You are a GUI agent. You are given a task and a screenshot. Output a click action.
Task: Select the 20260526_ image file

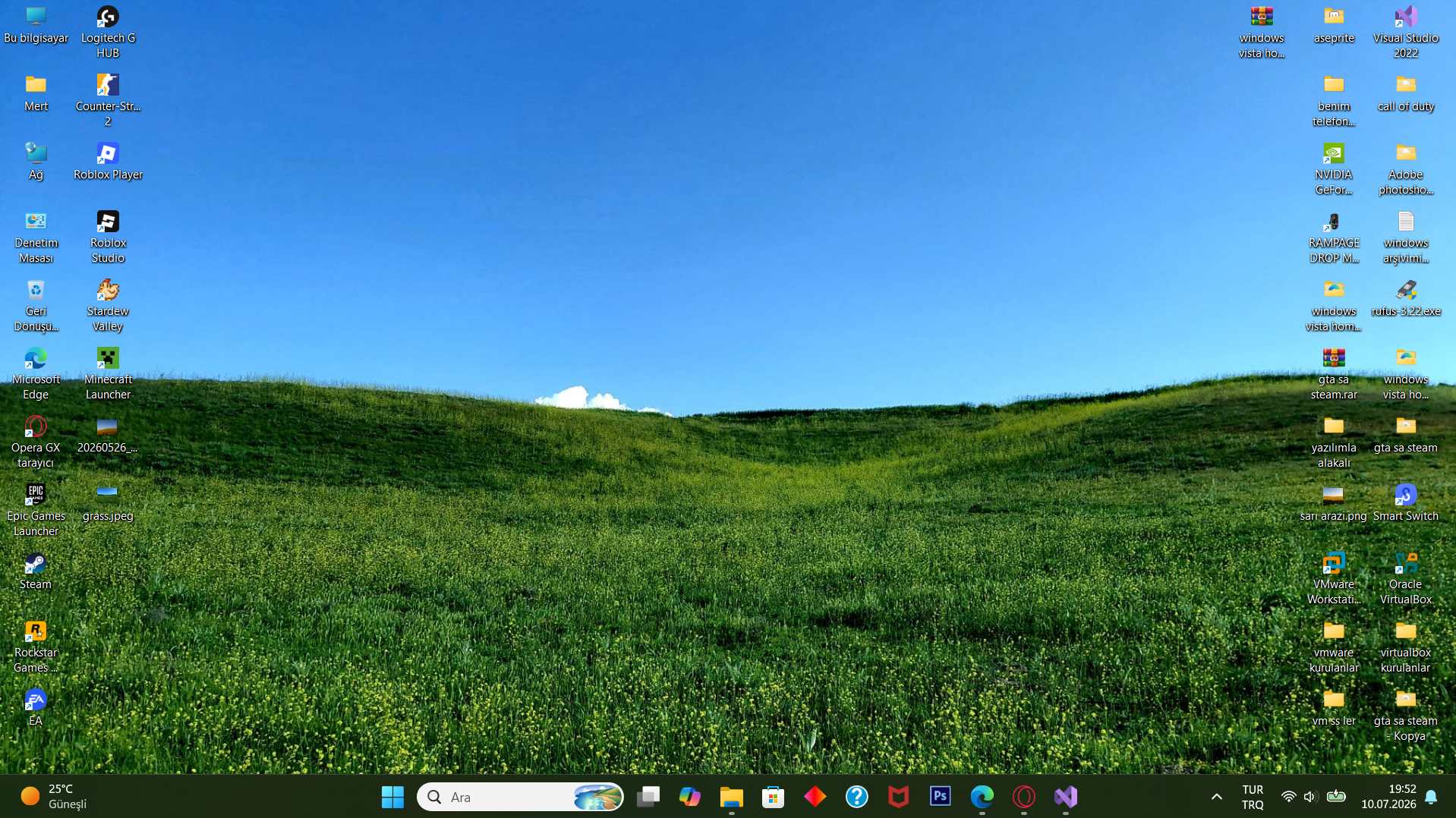[x=108, y=436]
